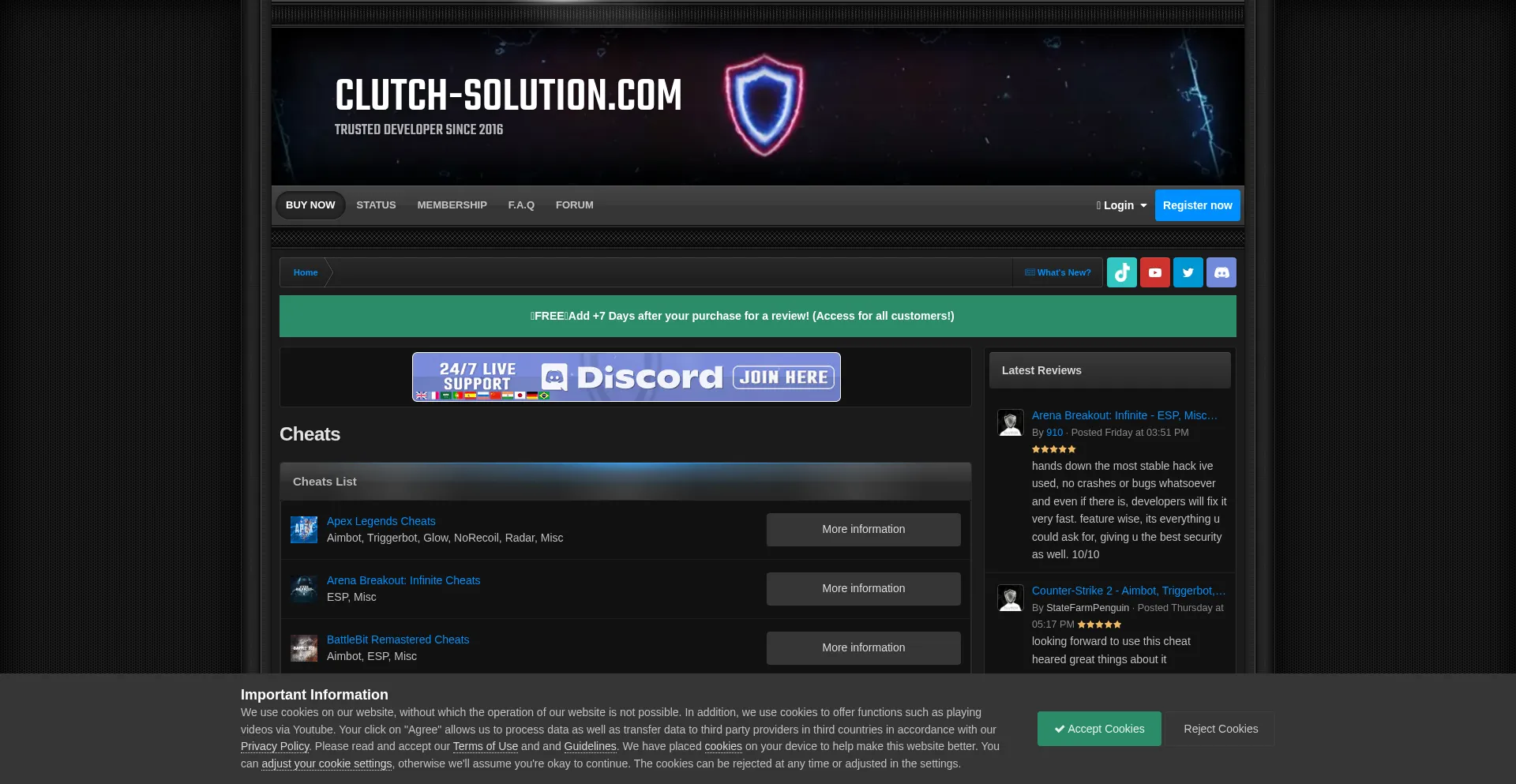Viewport: 1516px width, 784px height.
Task: Click reviewer 910's avatar icon
Action: 1010,422
